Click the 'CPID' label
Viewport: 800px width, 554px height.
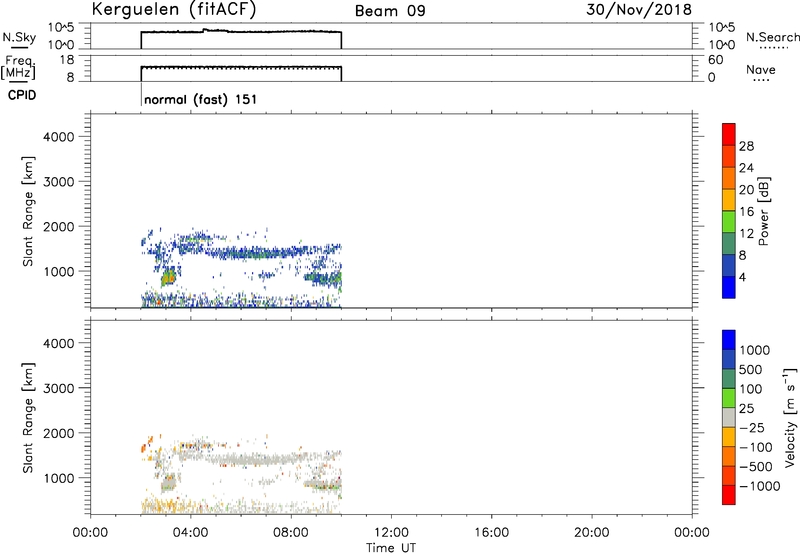[22, 95]
